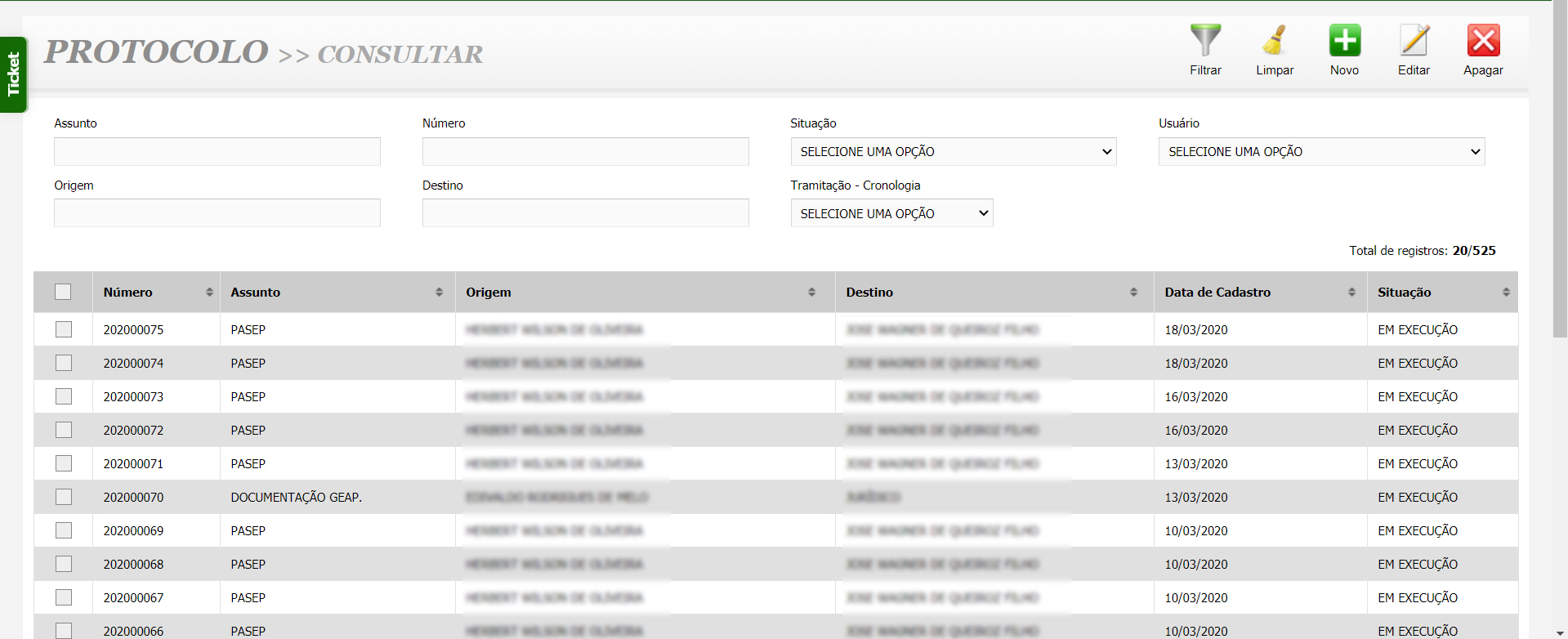Screen dimensions: 1568x639
Task: Expand the Usuário dropdown list
Action: (1321, 152)
